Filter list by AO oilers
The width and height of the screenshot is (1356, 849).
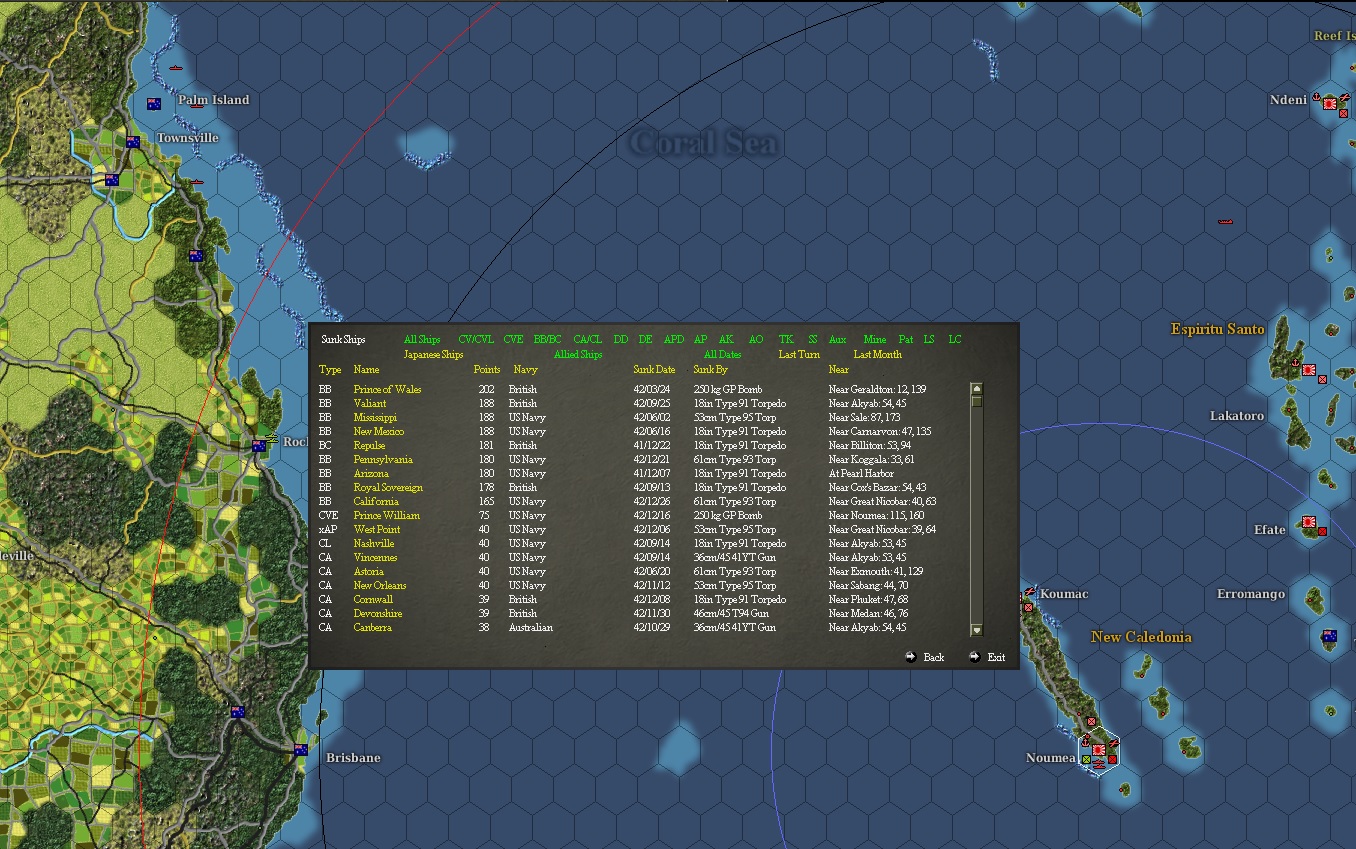coord(756,339)
